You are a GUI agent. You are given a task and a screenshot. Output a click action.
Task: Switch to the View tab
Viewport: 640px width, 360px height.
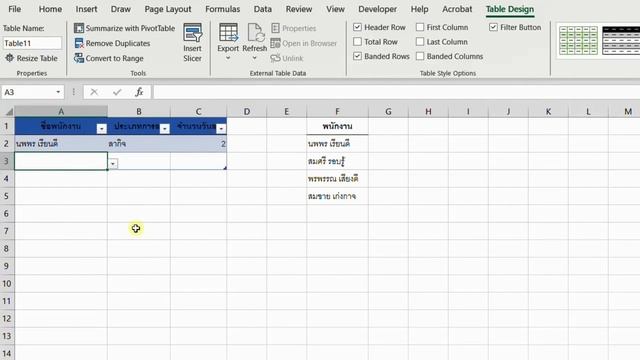click(x=335, y=9)
